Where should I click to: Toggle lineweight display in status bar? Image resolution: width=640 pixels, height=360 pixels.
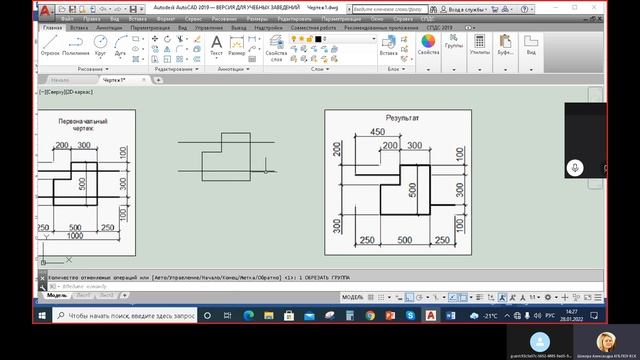click(480, 298)
